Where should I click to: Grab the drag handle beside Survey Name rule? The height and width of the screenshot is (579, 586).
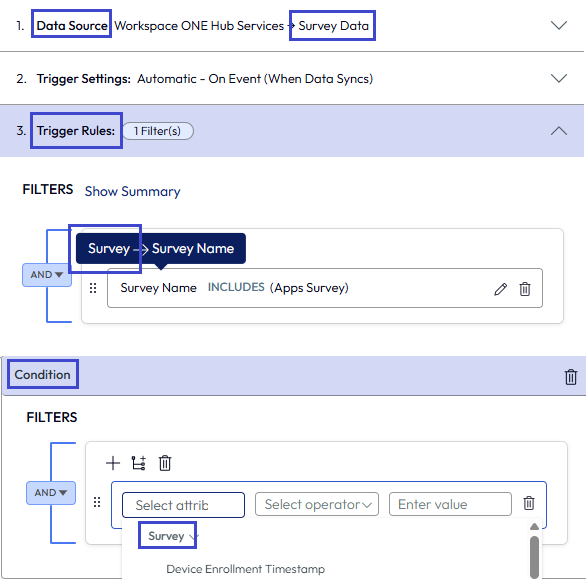click(x=93, y=288)
